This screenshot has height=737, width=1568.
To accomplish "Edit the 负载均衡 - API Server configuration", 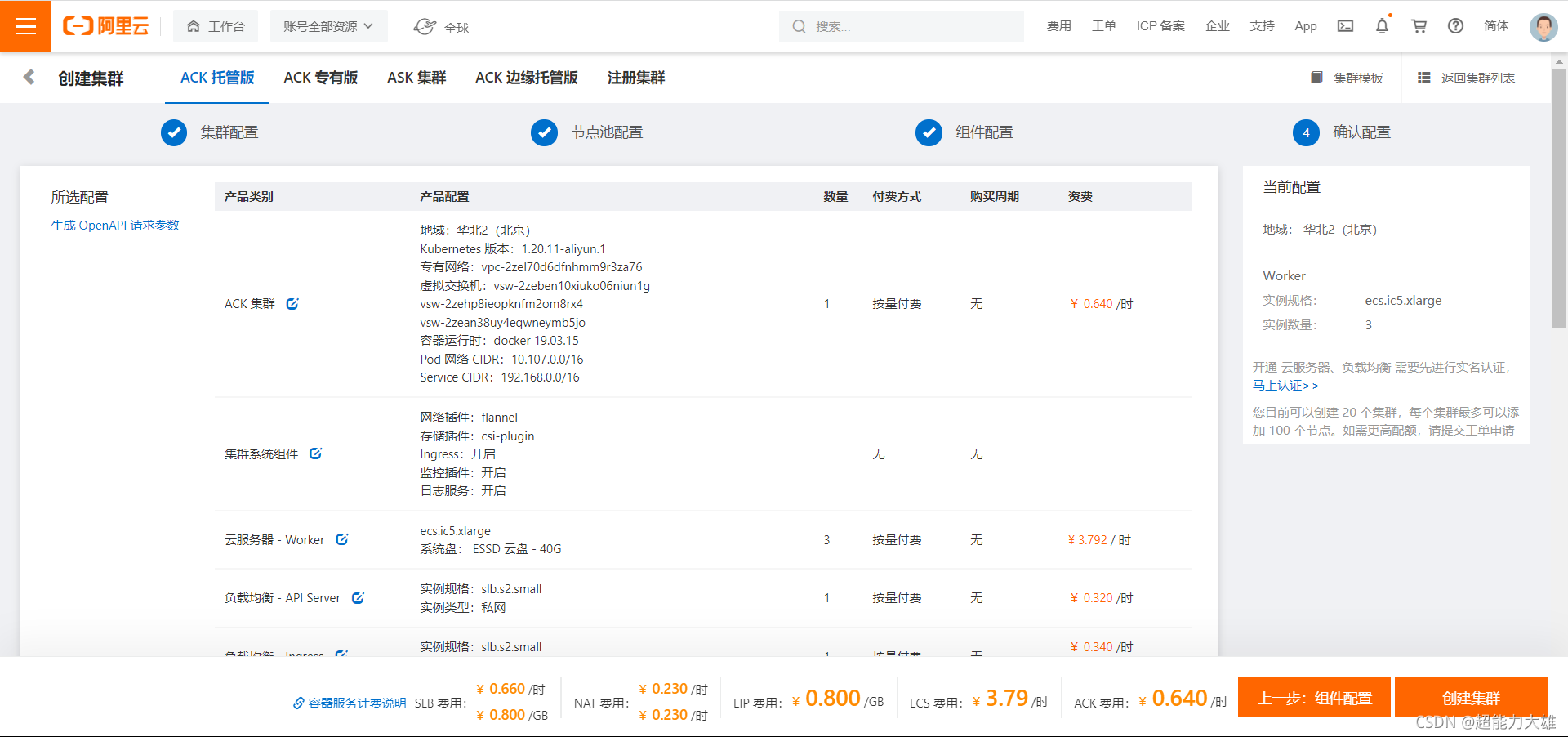I will pos(358,598).
